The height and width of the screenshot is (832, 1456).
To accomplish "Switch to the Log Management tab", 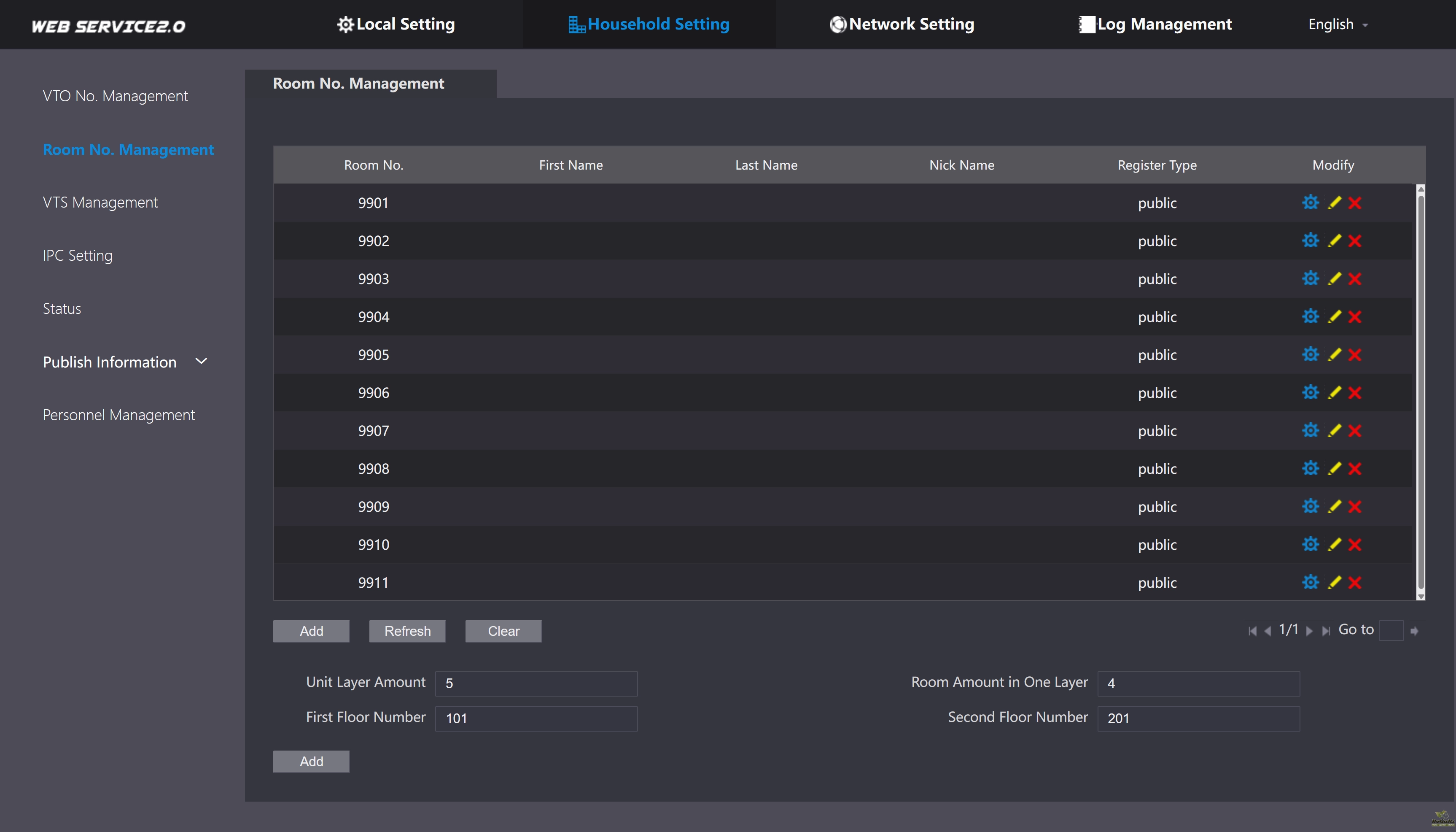I will tap(1155, 24).
